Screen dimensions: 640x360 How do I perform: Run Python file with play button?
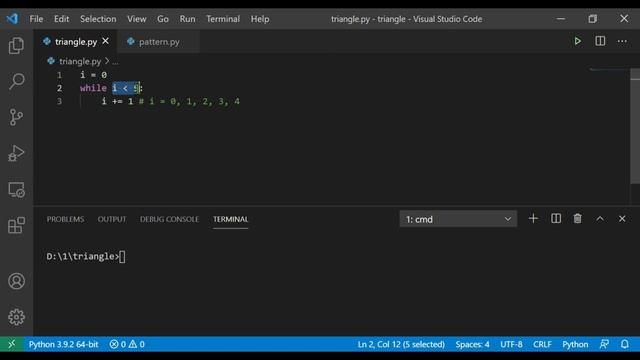[x=578, y=41]
